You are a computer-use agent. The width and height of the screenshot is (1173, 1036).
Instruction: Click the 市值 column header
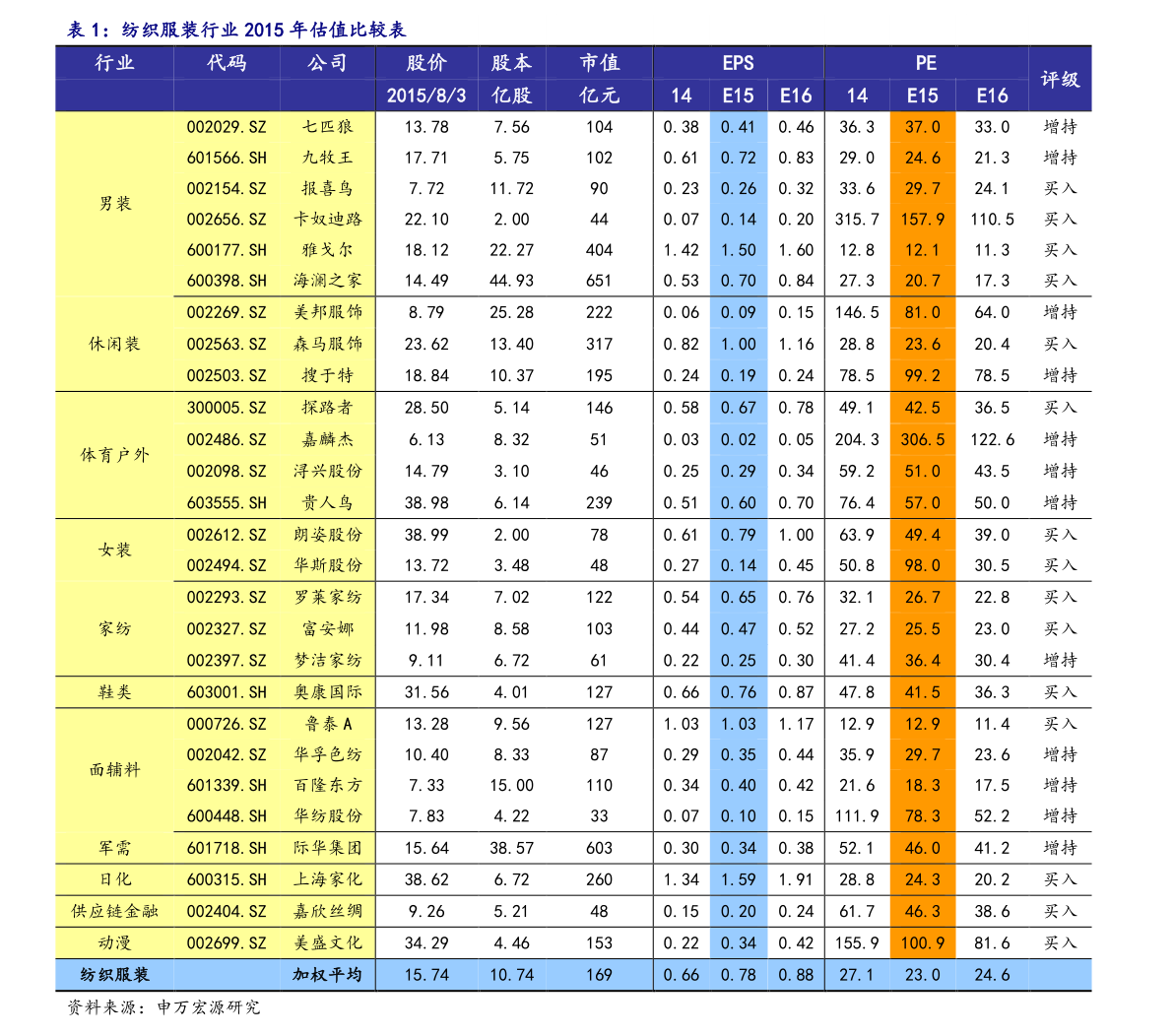[599, 63]
